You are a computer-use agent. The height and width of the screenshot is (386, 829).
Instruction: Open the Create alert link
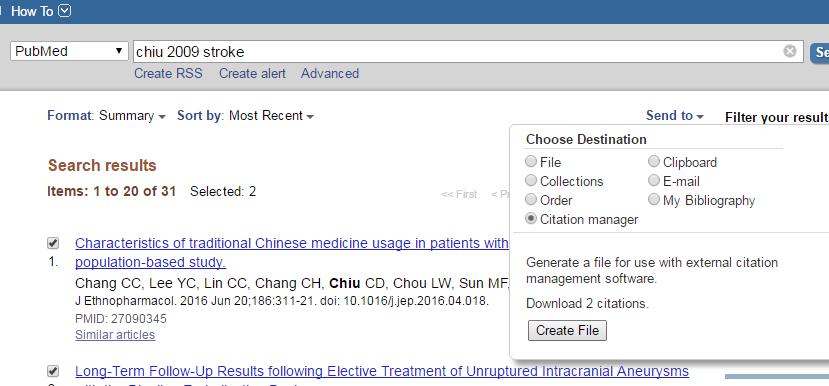coord(252,73)
